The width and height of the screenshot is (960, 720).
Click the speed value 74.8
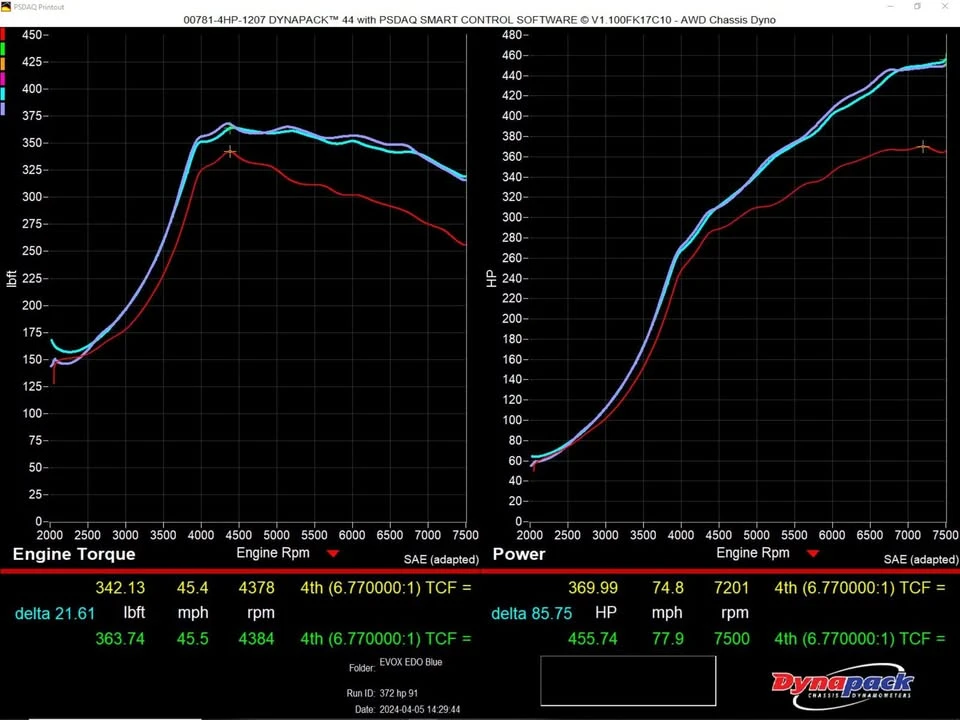[668, 588]
